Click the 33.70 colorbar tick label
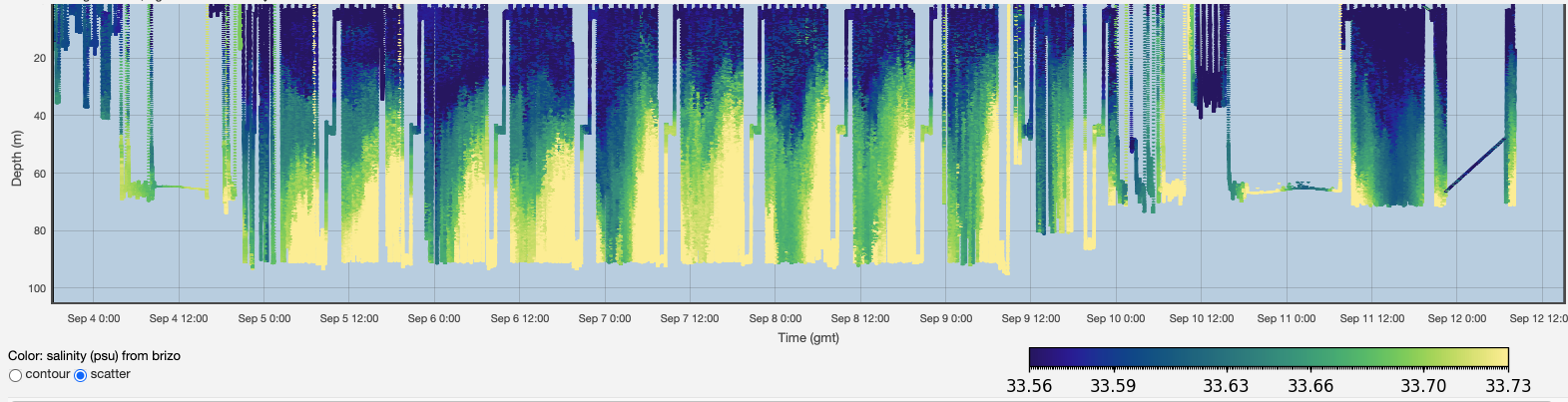The width and height of the screenshot is (1568, 402). [1423, 386]
